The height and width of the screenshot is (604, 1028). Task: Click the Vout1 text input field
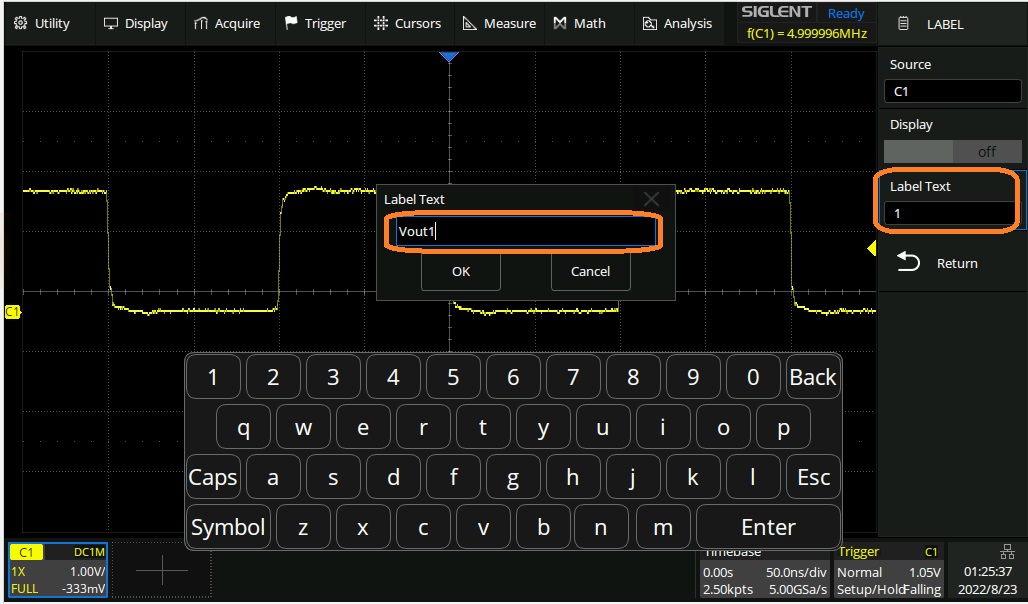coord(525,232)
